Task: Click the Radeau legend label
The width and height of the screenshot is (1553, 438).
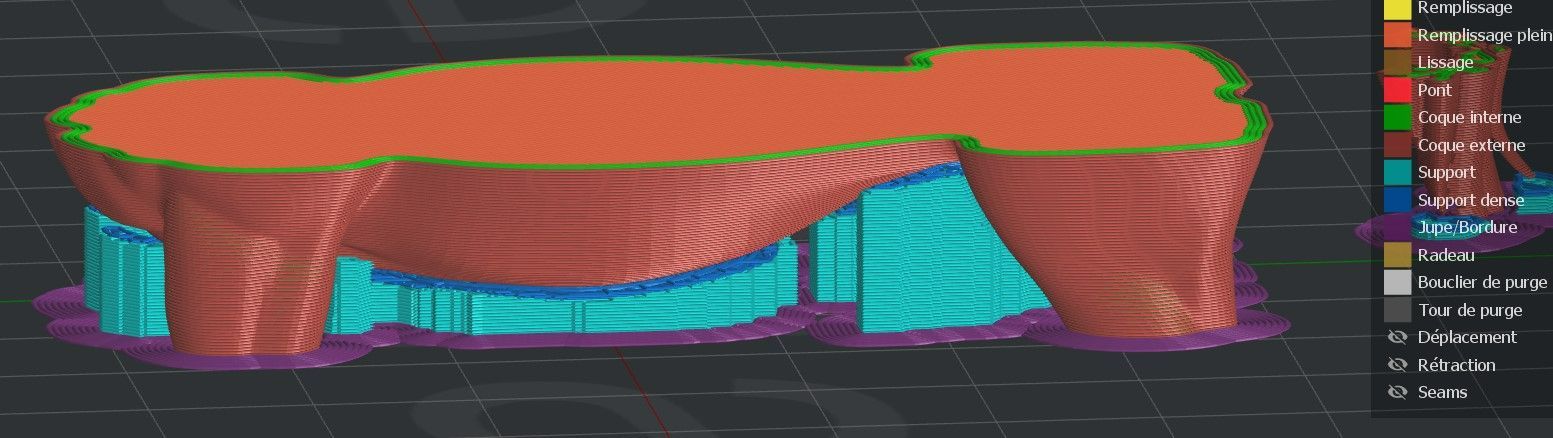Action: [1446, 255]
